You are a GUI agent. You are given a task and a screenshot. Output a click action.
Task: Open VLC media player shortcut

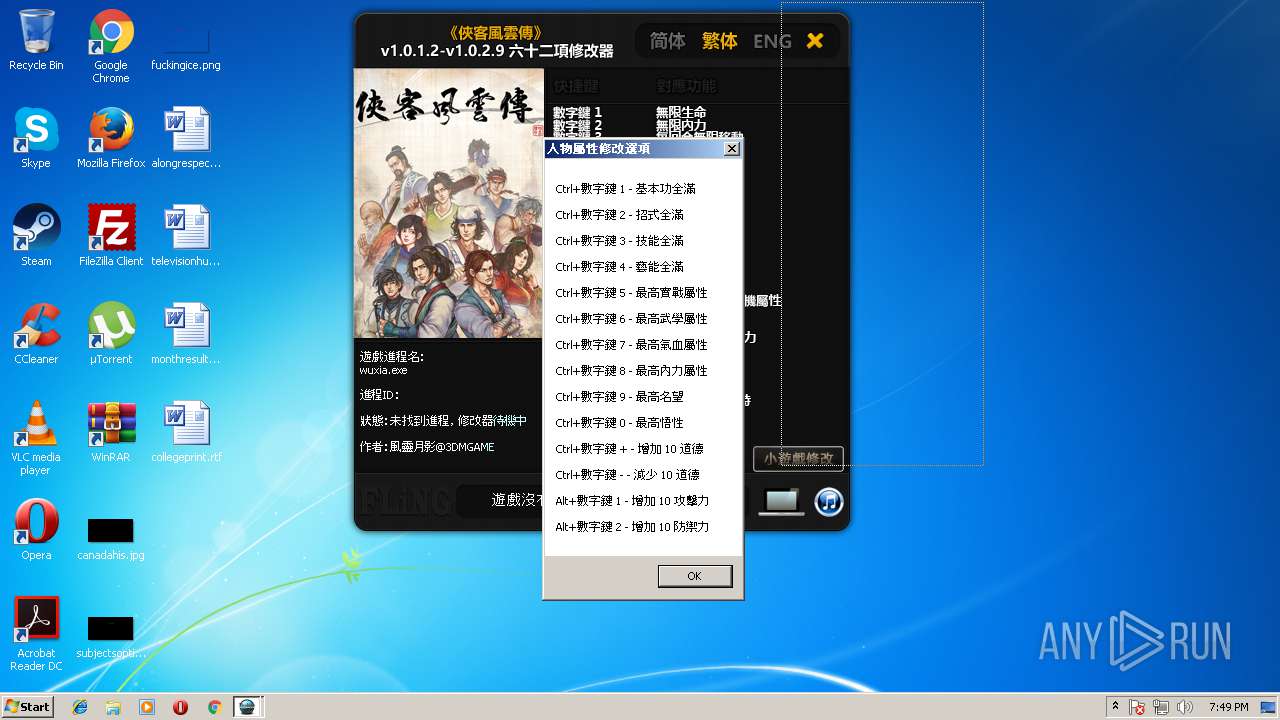(36, 438)
